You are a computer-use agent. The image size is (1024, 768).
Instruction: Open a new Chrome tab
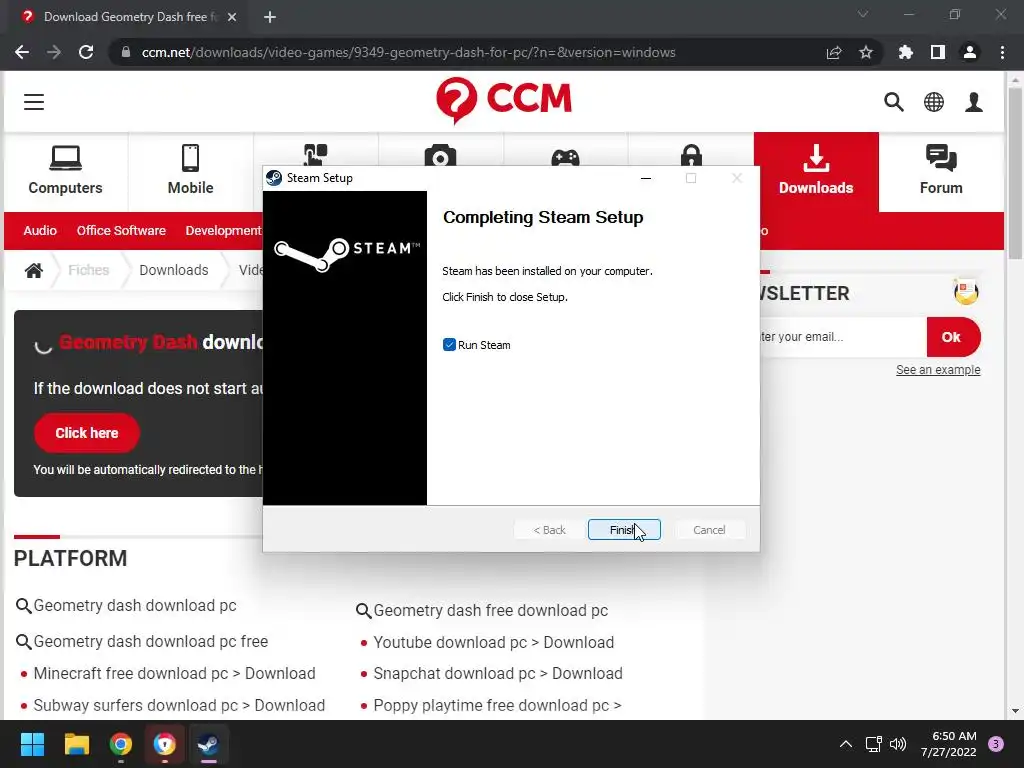pyautogui.click(x=270, y=17)
